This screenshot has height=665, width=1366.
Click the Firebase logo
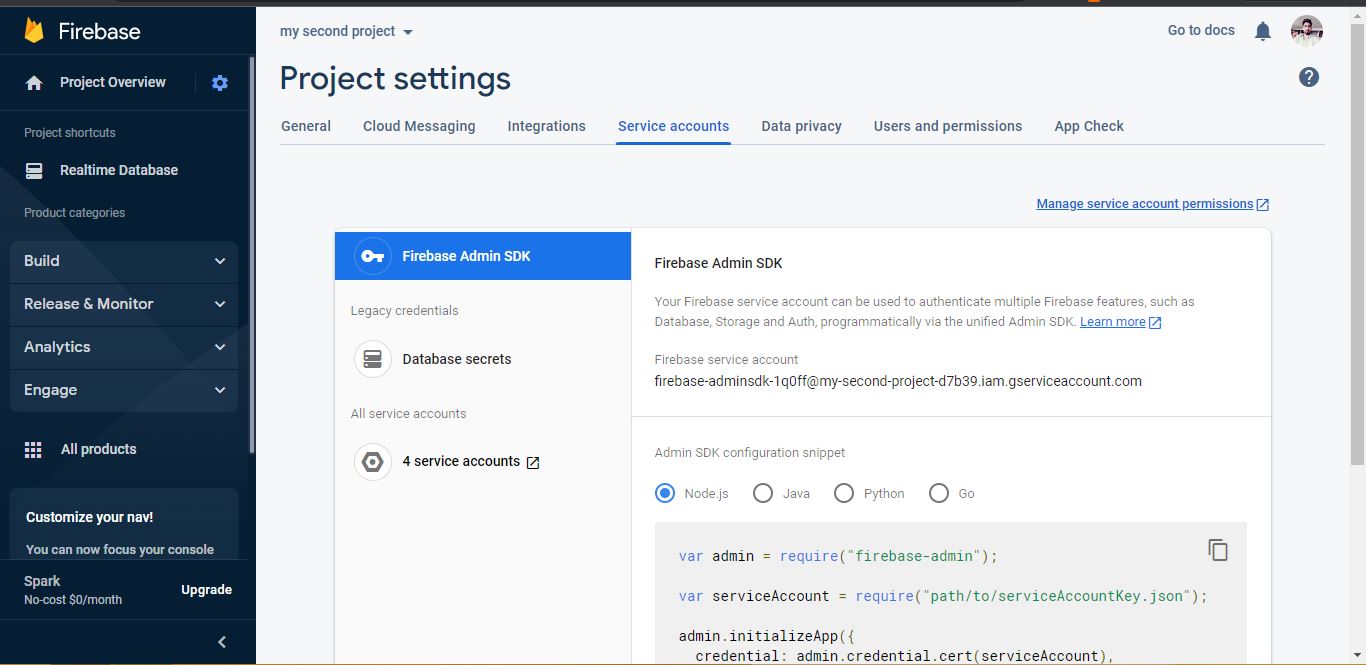[34, 31]
